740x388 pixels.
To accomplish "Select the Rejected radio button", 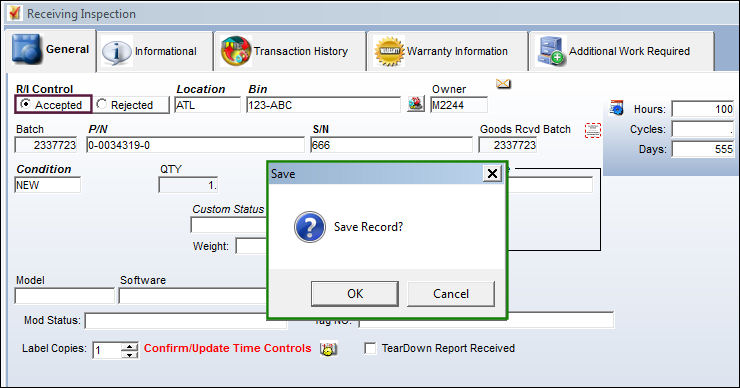I will pyautogui.click(x=101, y=104).
